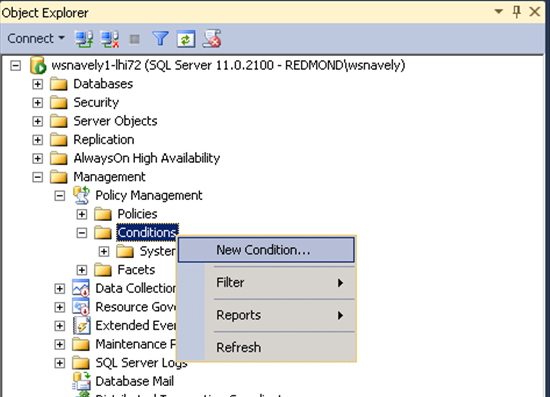Click the Policy Management icon
This screenshot has width=550, height=397.
pyautogui.click(x=81, y=195)
